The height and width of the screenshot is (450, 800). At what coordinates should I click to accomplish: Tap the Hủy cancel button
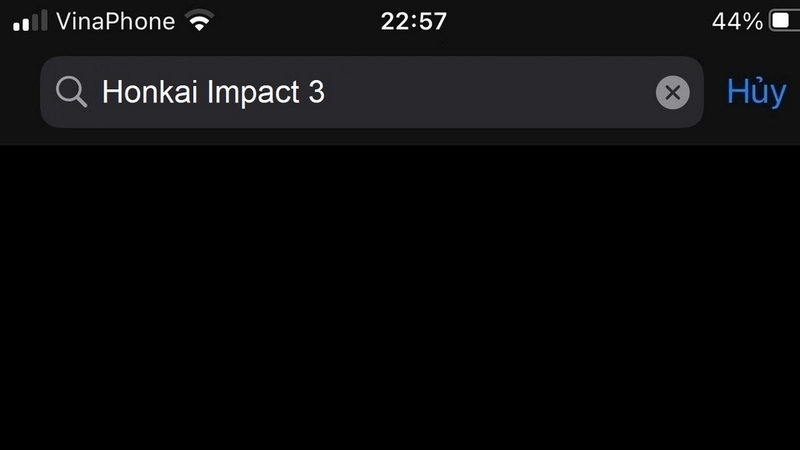tap(756, 92)
